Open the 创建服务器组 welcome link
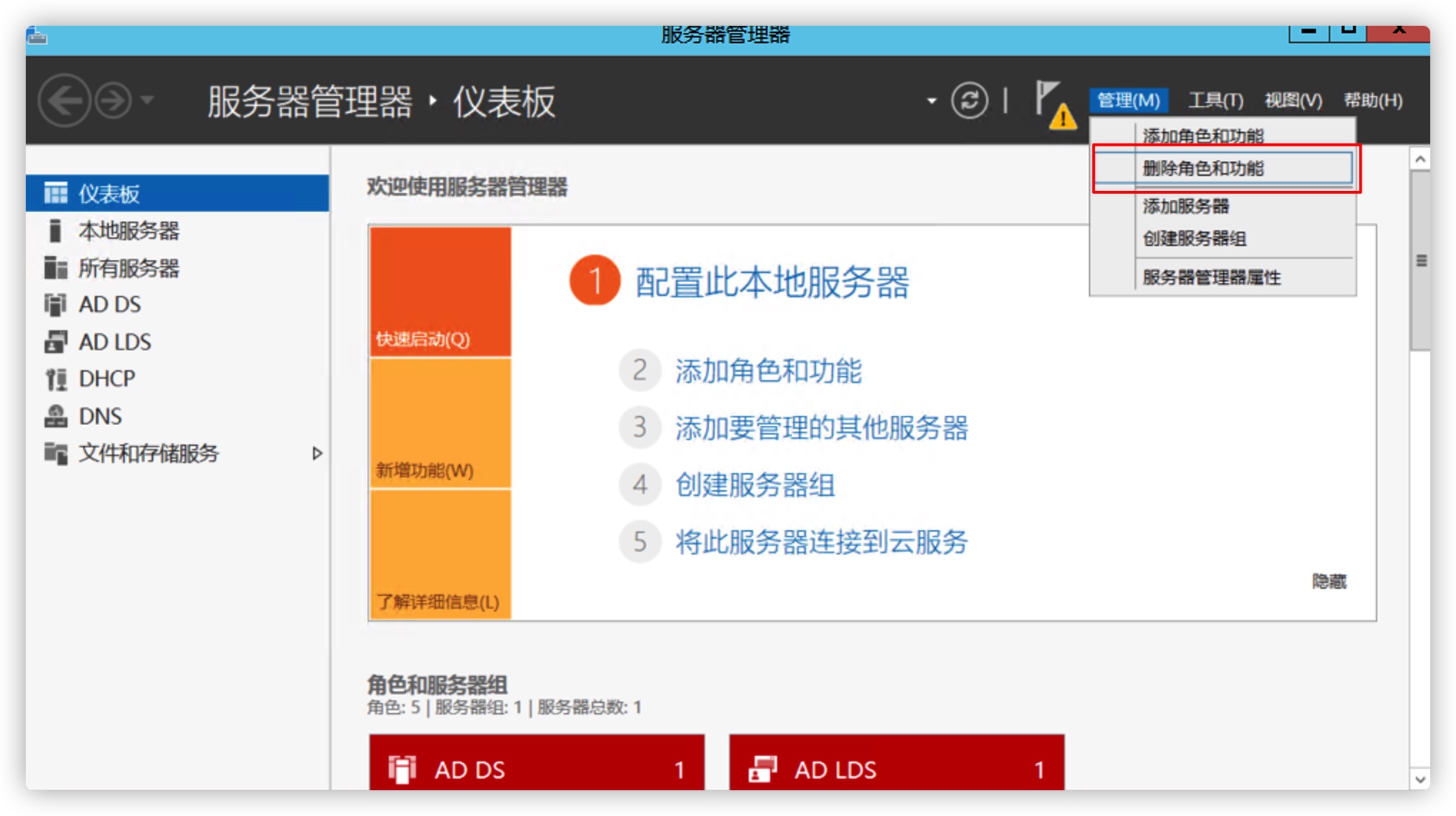This screenshot has width=1456, height=816. [x=755, y=485]
